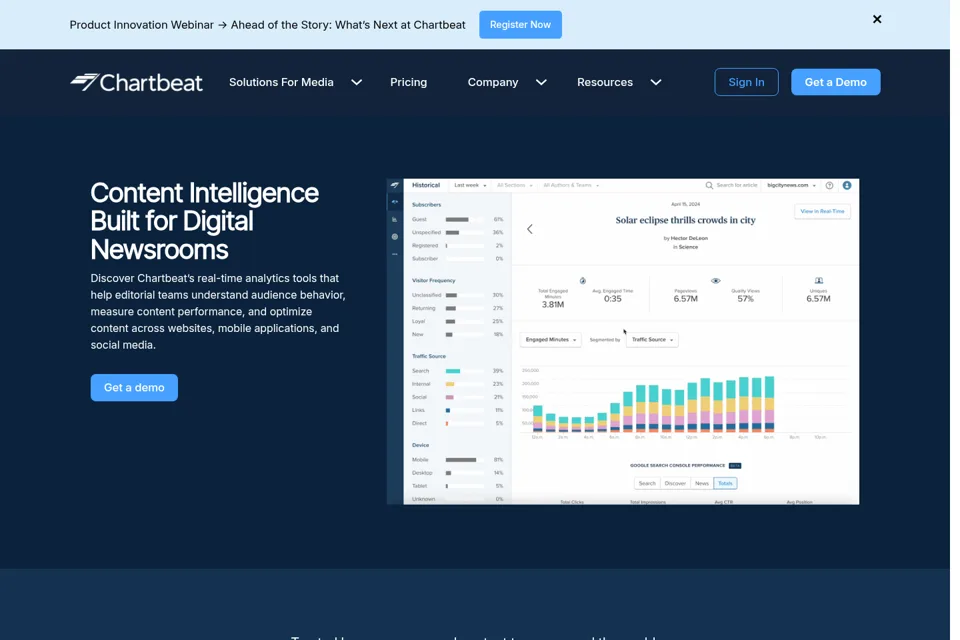Select the Totals tab in Google Console
This screenshot has height=640, width=960.
point(725,483)
